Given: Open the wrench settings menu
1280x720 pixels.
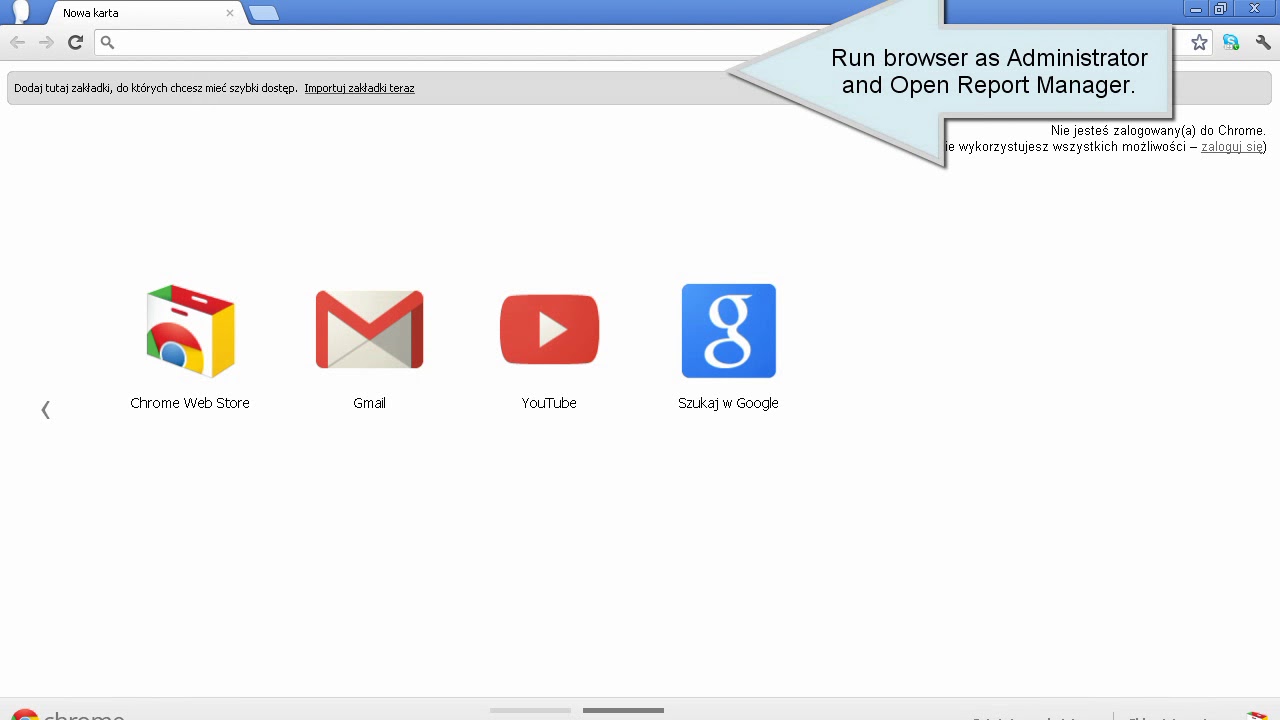Looking at the screenshot, I should coord(1263,42).
